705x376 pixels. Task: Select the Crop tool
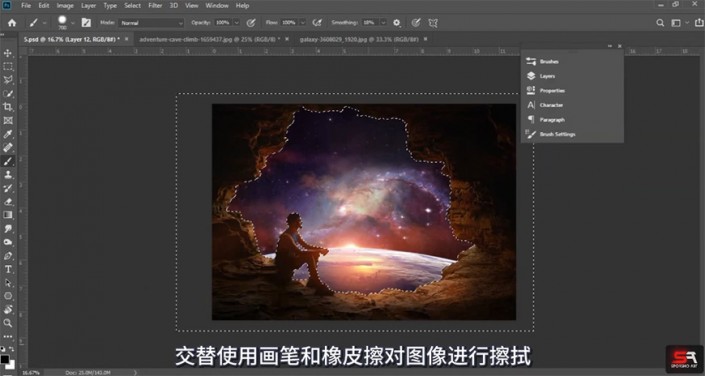tap(8, 107)
